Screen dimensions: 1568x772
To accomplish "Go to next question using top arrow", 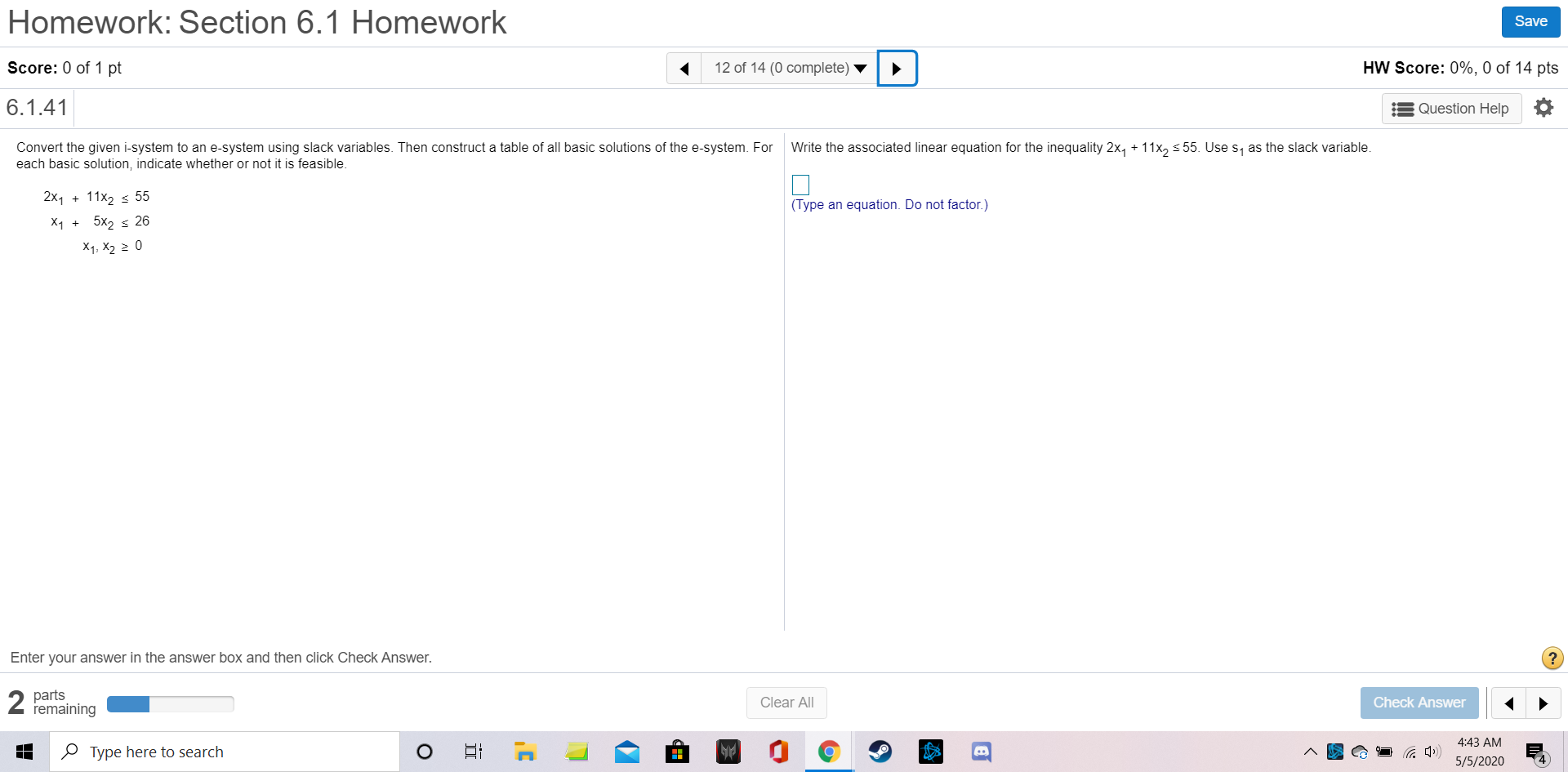I will click(x=897, y=69).
